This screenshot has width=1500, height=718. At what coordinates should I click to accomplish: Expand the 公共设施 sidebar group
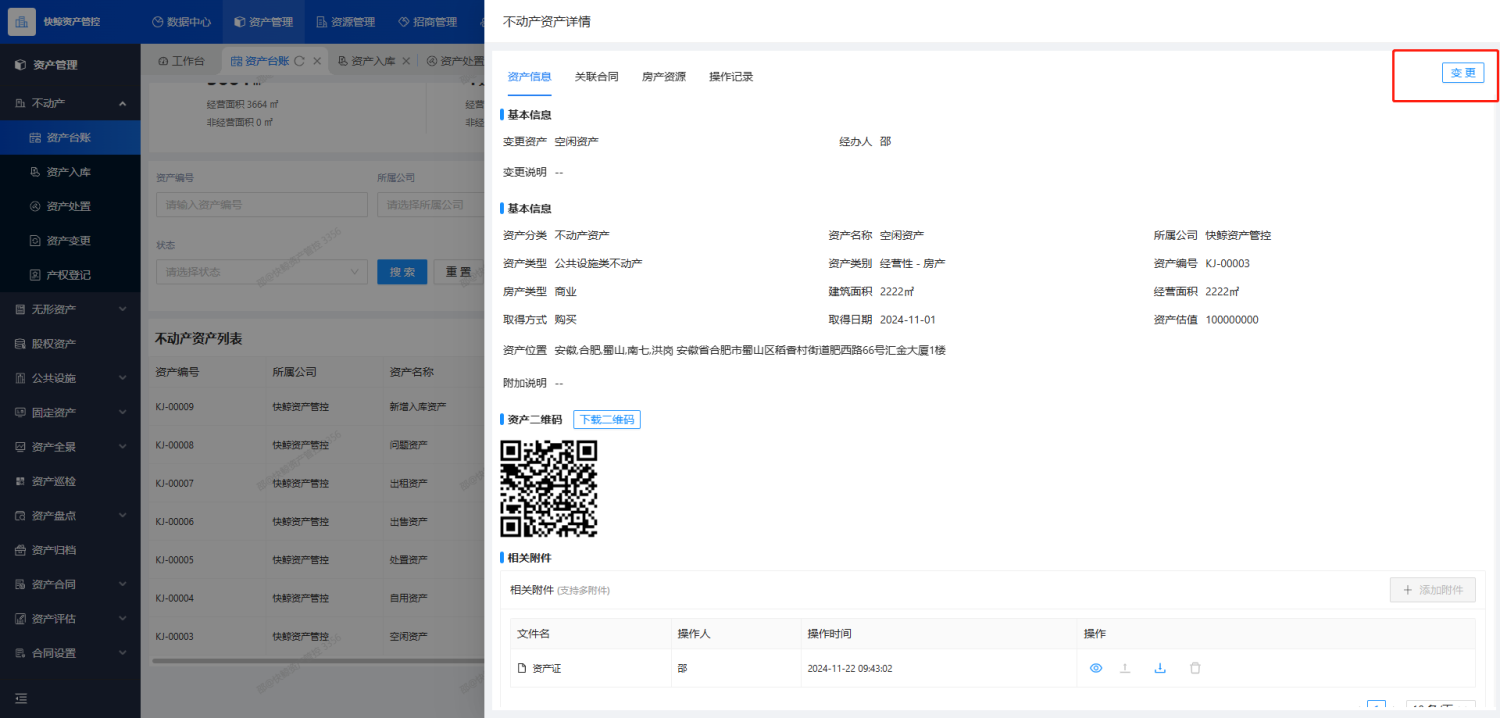(70, 378)
